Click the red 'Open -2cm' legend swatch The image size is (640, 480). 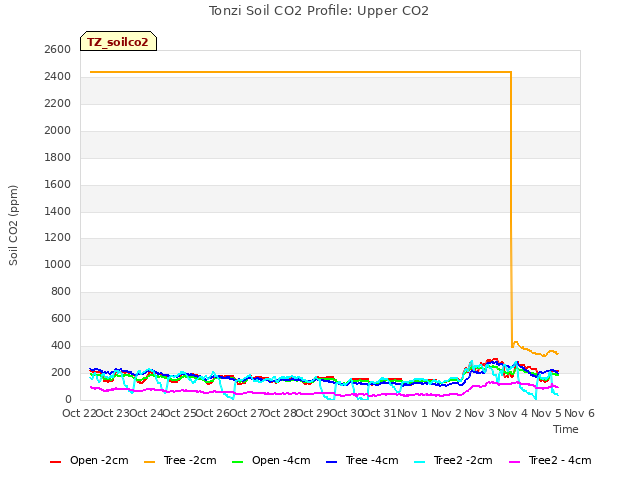(55, 462)
